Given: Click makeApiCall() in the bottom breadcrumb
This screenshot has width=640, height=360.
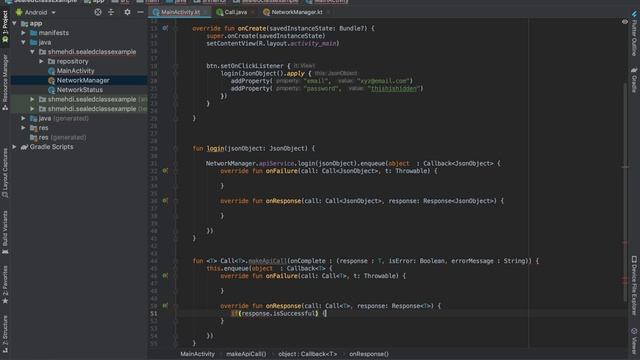Looking at the screenshot, I should coord(246,354).
